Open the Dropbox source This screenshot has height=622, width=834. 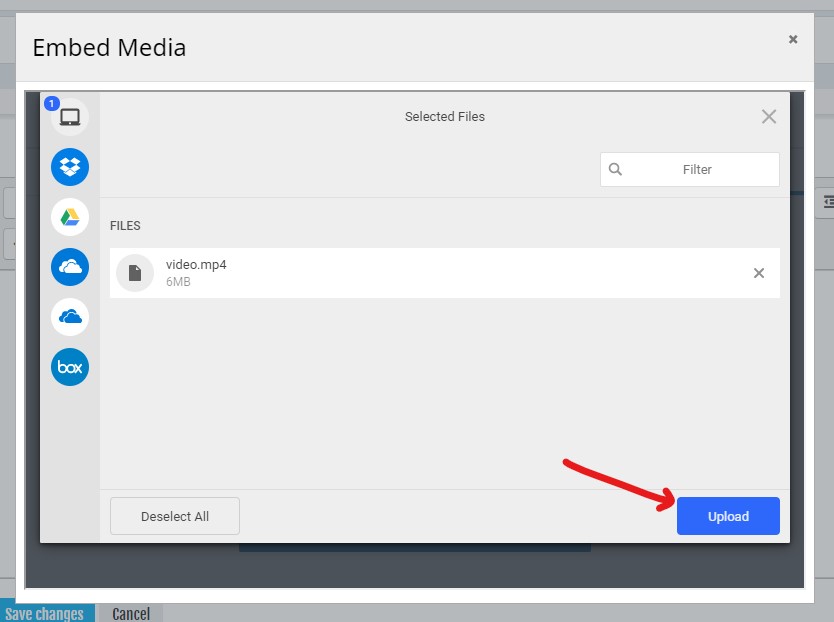coord(69,166)
